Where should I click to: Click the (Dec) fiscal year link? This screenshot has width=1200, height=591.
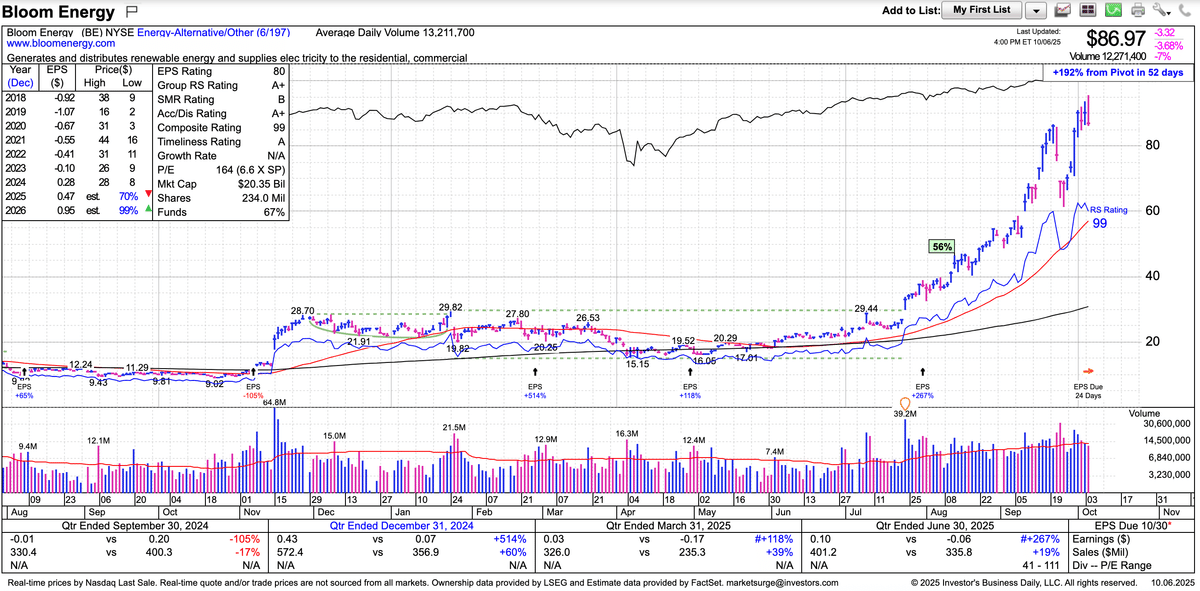(x=20, y=85)
